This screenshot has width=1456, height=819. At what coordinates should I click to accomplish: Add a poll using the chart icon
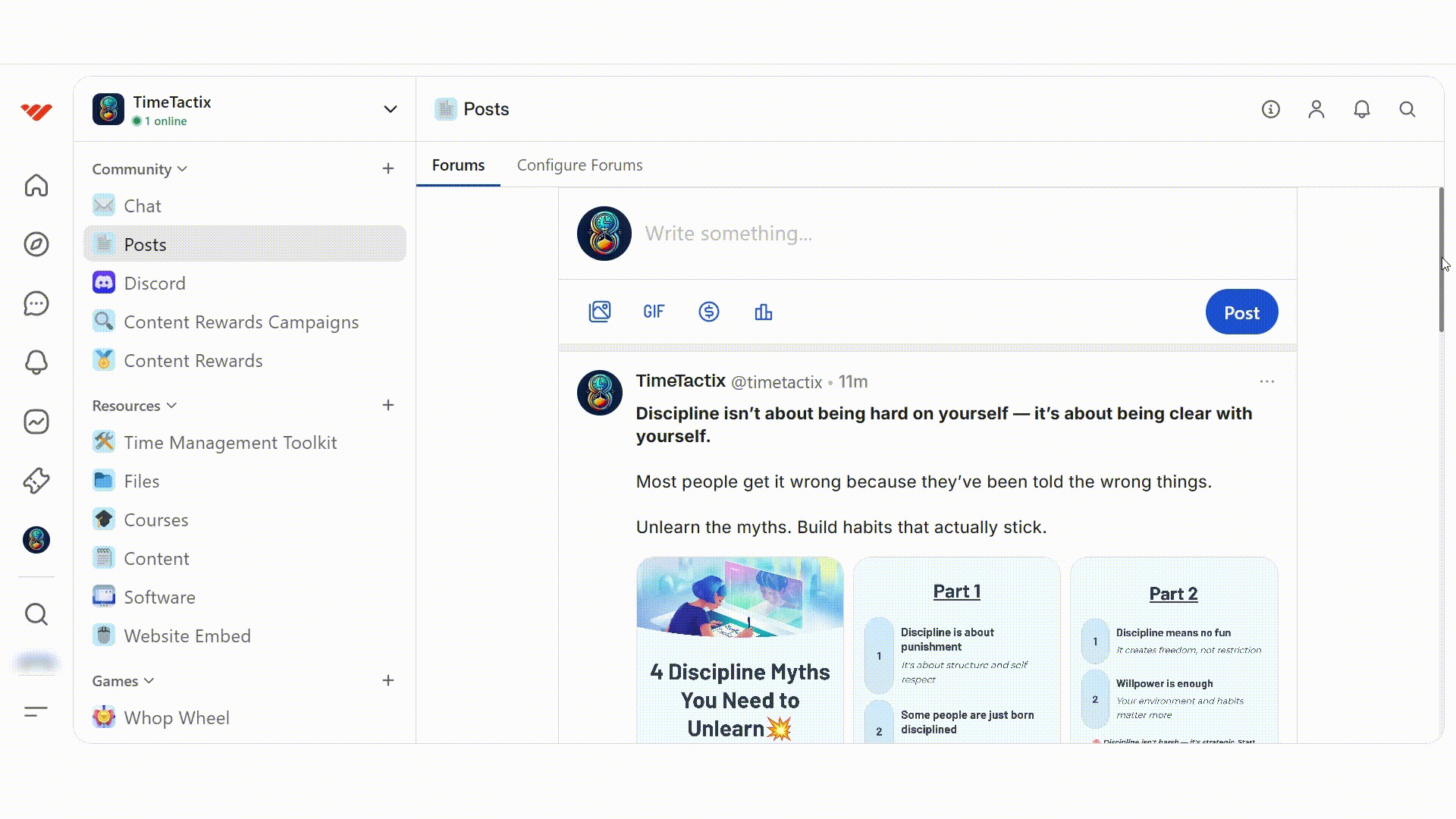coord(763,312)
